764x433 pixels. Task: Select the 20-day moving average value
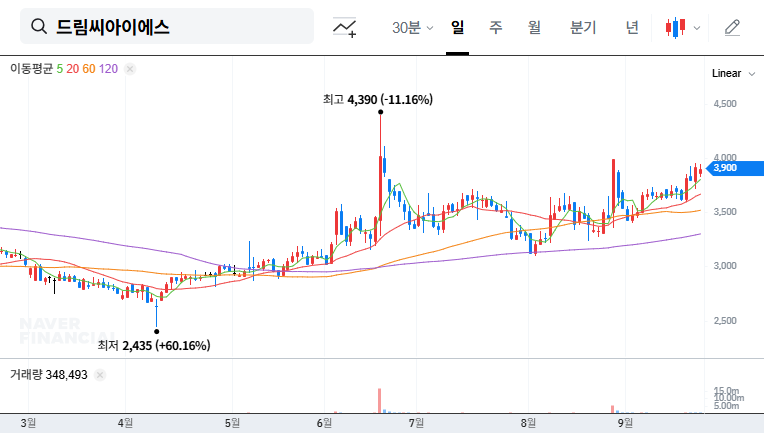click(x=73, y=69)
